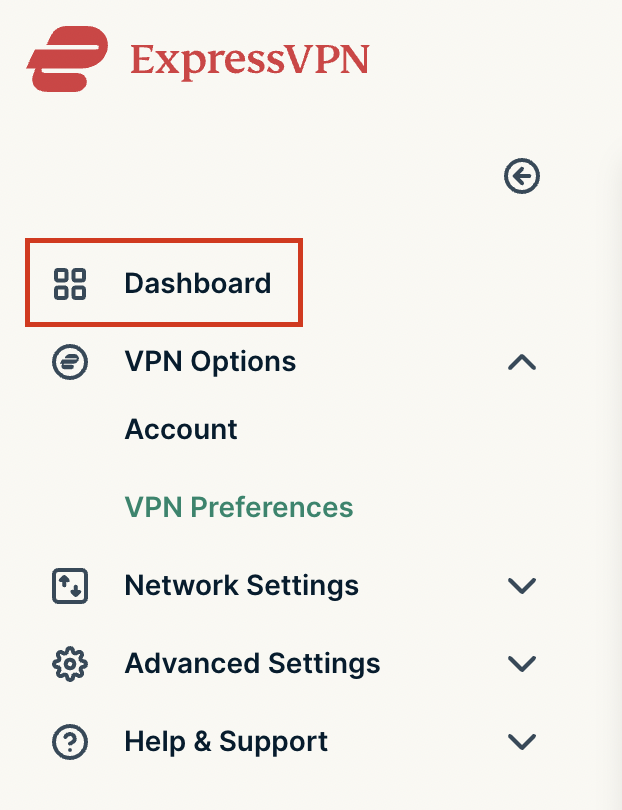The height and width of the screenshot is (810, 622).
Task: Expand the Advanced Settings chevron
Action: coord(522,663)
